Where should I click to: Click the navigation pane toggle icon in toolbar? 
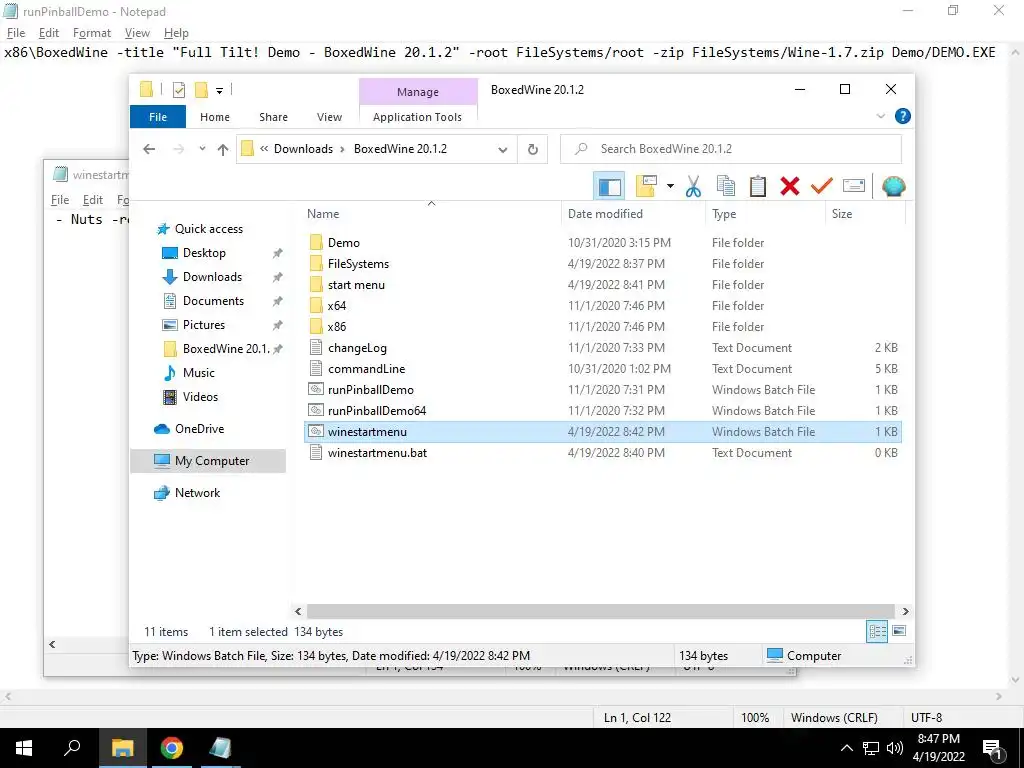coord(609,187)
